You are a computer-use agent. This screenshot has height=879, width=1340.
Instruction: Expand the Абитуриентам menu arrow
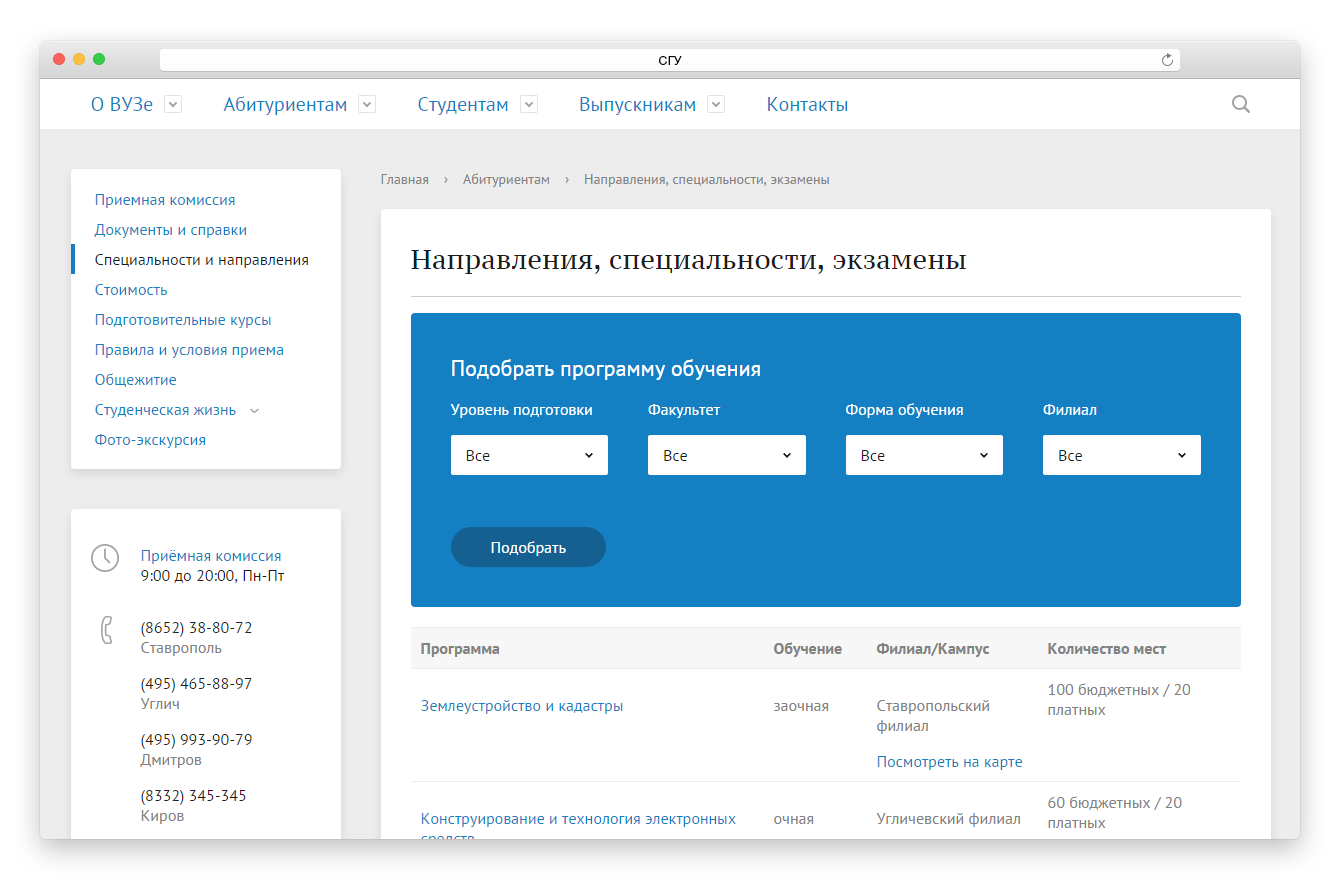[x=367, y=104]
